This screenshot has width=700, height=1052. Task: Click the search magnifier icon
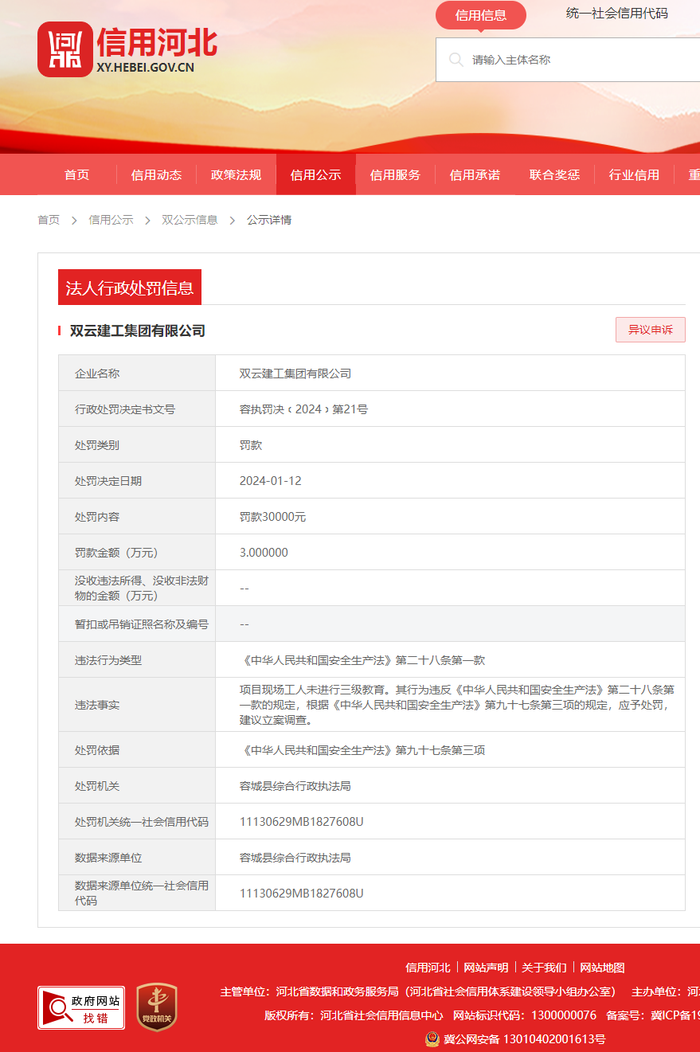456,60
